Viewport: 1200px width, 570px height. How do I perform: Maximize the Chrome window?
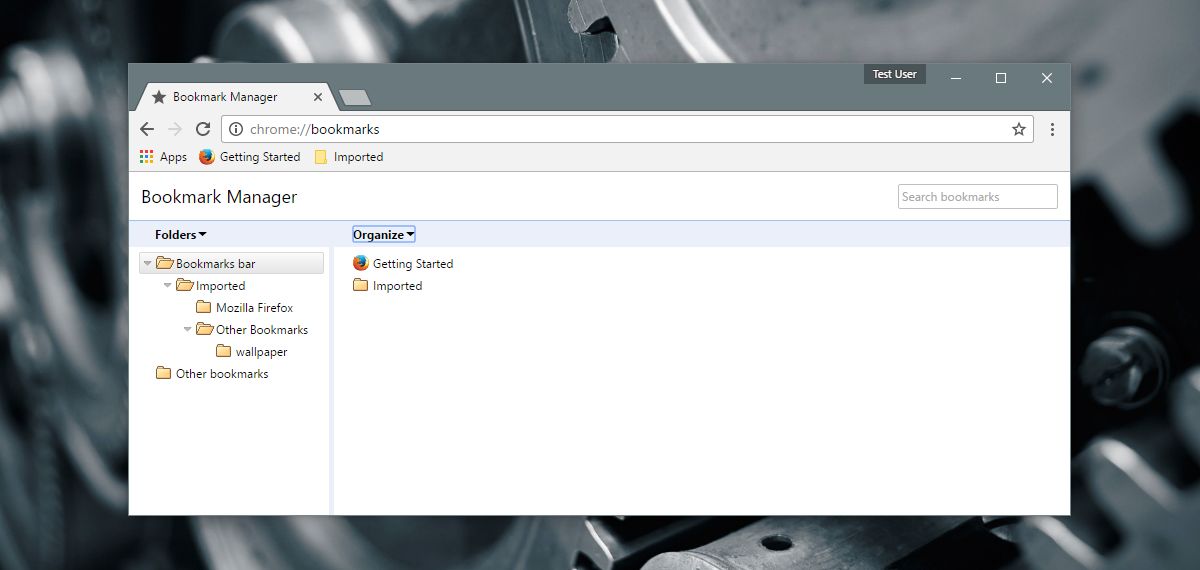[1001, 78]
